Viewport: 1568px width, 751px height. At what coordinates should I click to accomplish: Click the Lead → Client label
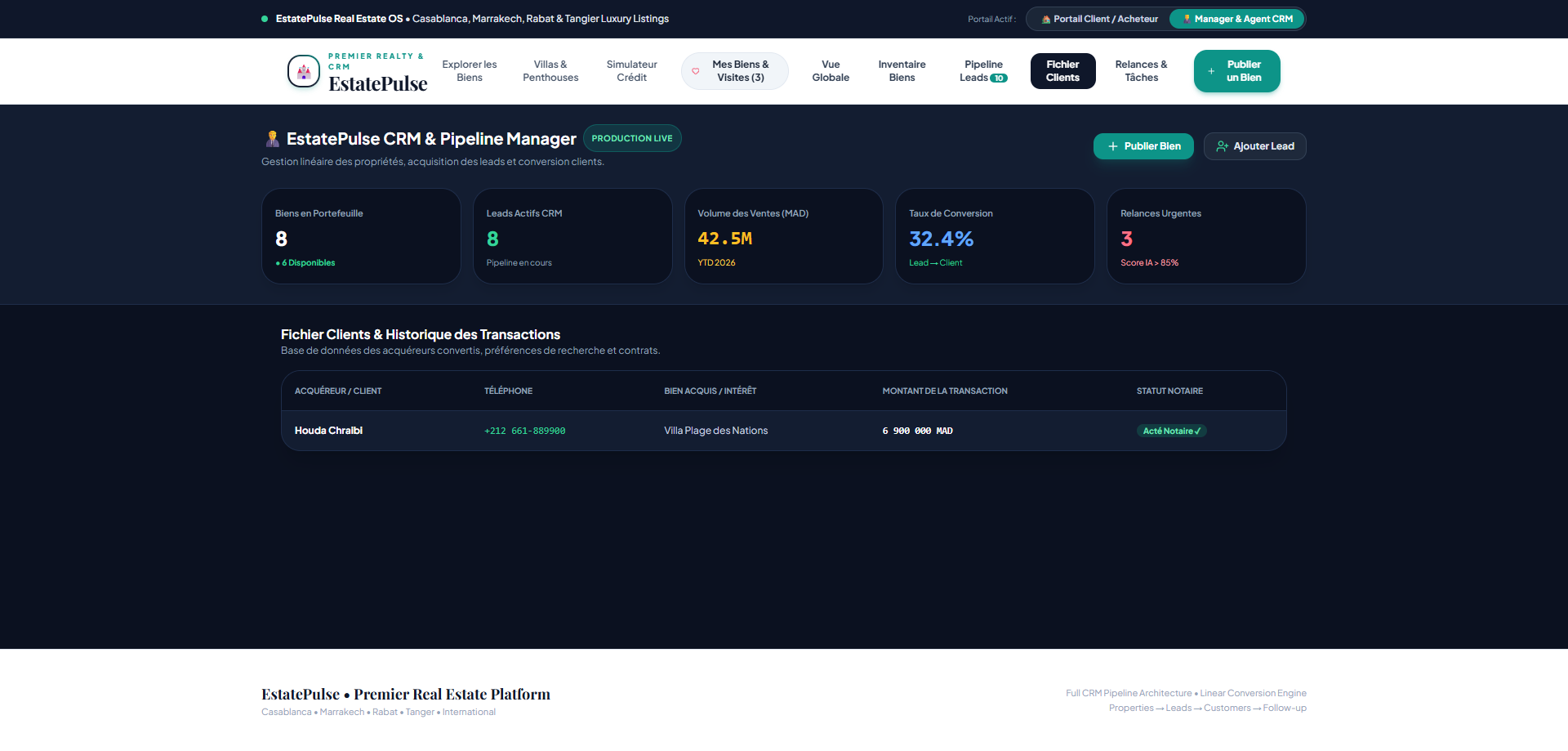935,262
